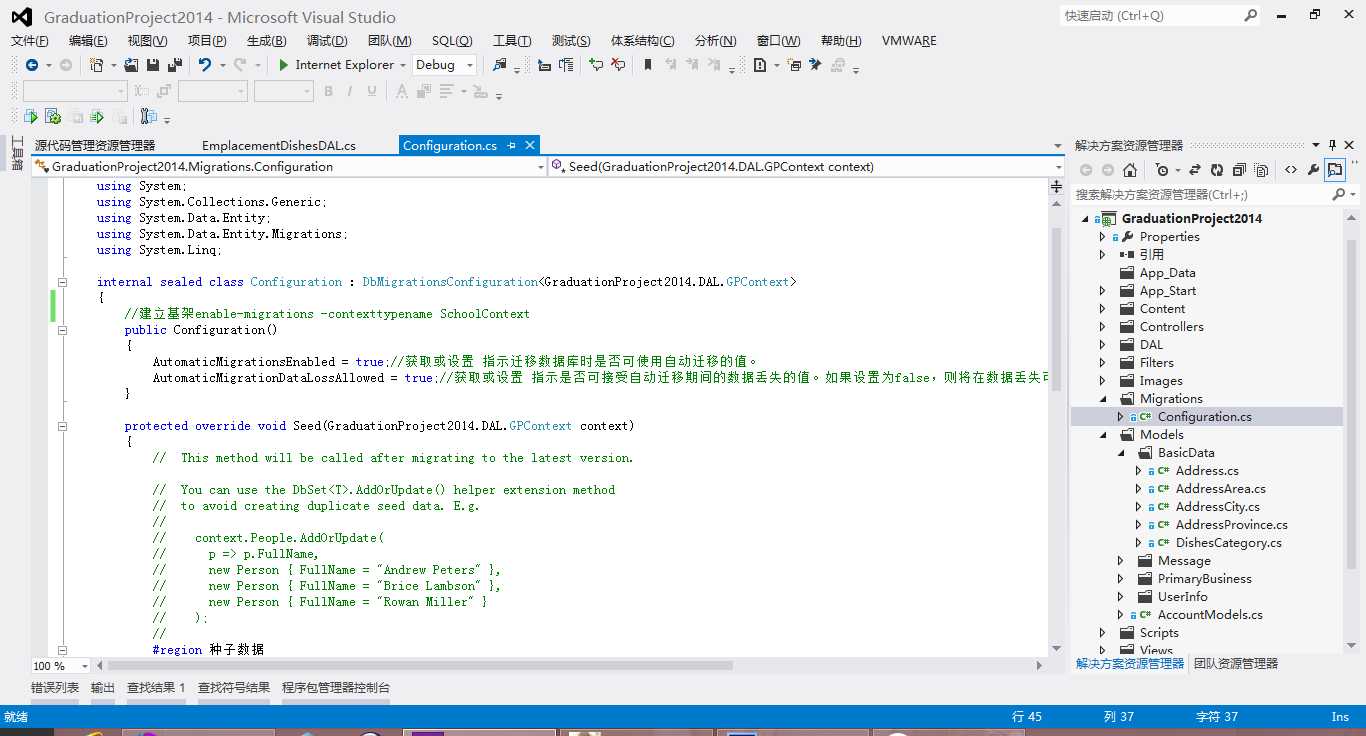Open the 100 % zoom dropdown
This screenshot has height=736, width=1366.
pyautogui.click(x=84, y=666)
